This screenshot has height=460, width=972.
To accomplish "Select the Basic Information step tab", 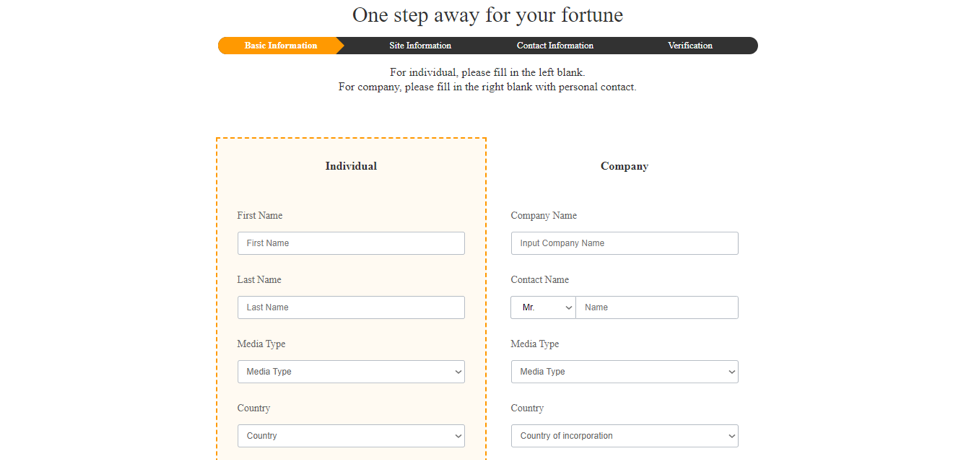I will click(280, 46).
